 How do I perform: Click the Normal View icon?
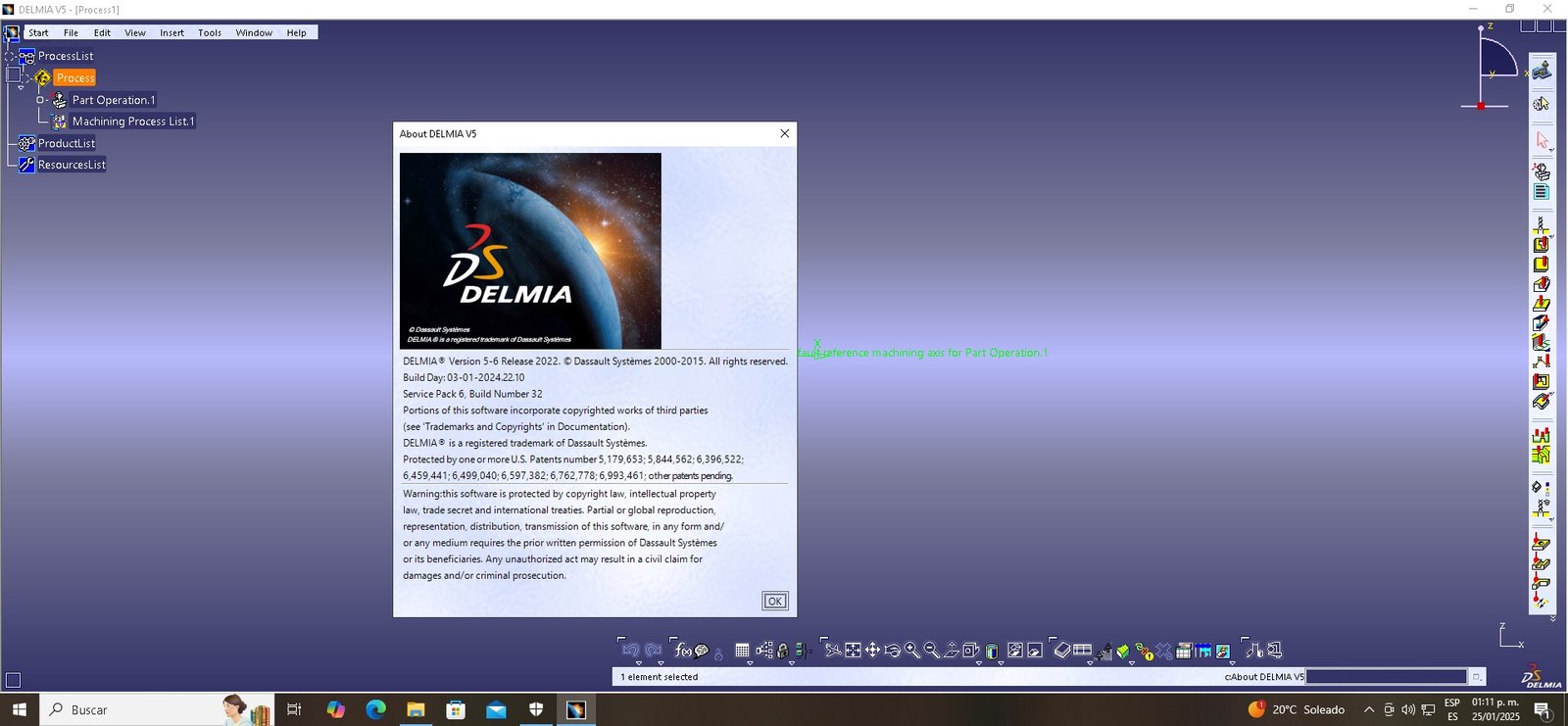point(951,650)
